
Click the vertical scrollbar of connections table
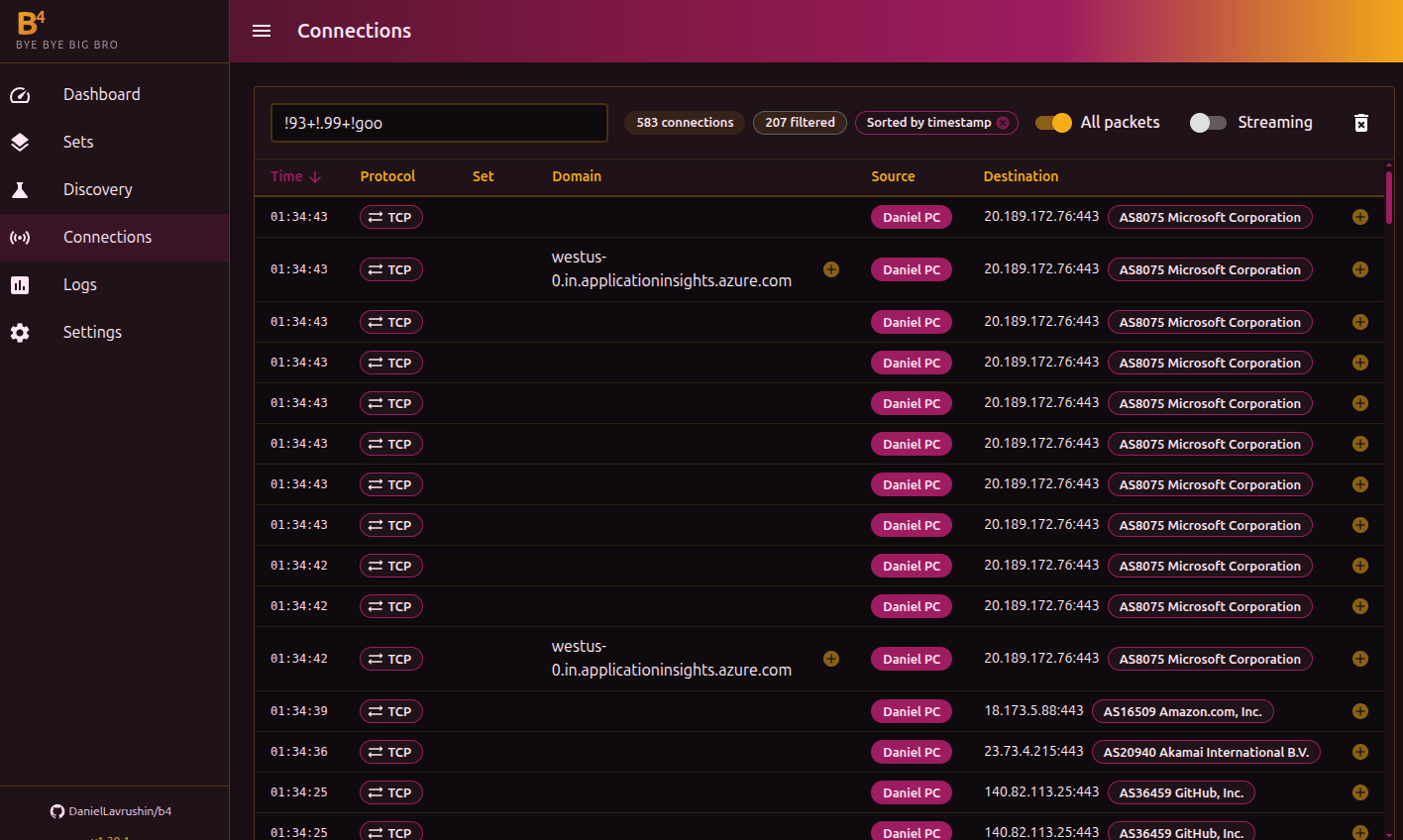[1389, 198]
